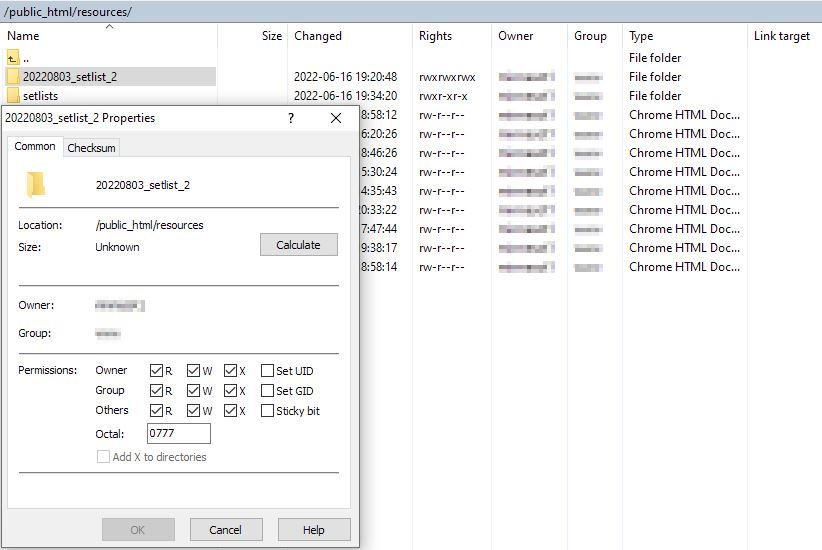Close the Properties dialog with X

(336, 118)
